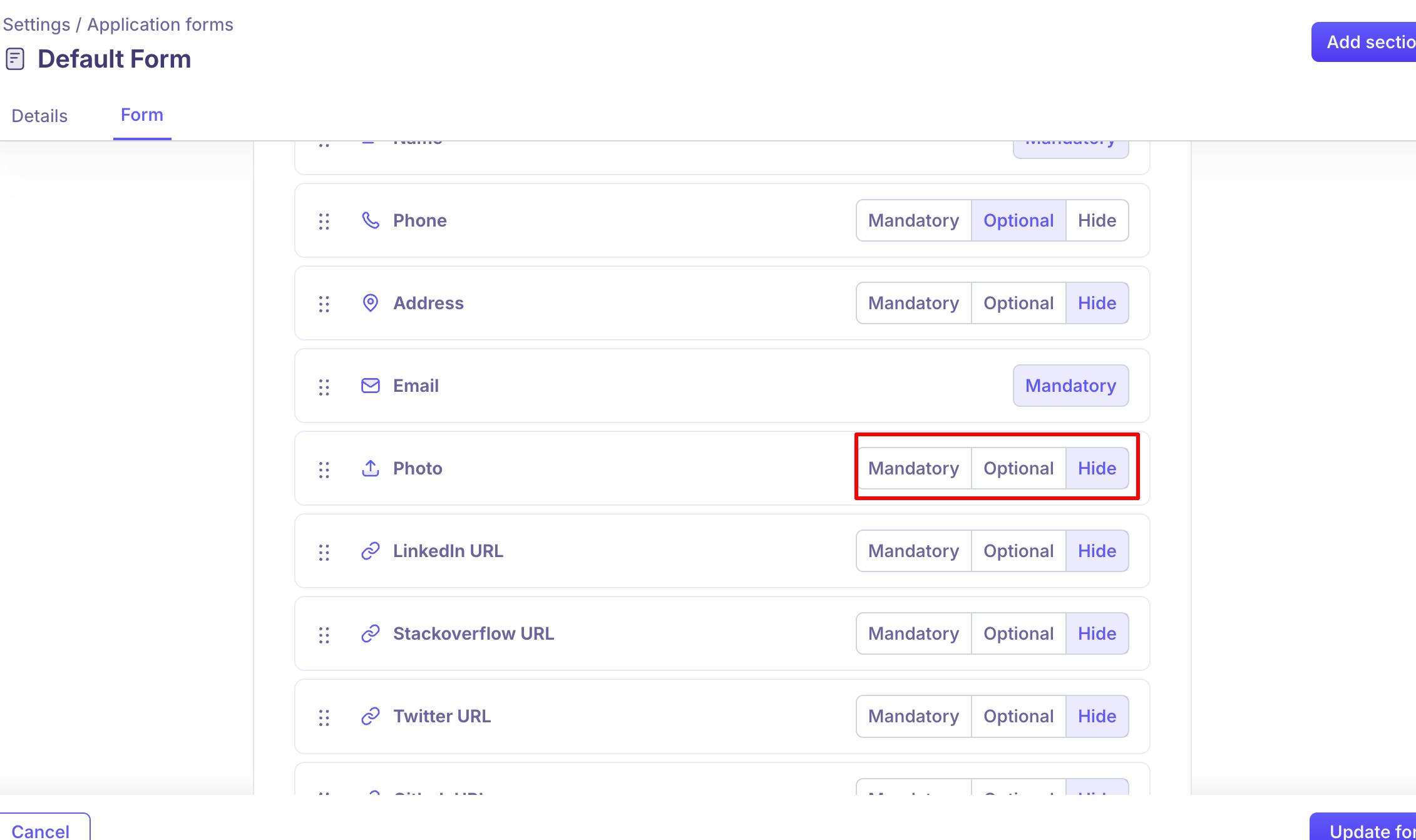1416x840 pixels.
Task: Set Twitter URL to Optional
Action: 1018,716
